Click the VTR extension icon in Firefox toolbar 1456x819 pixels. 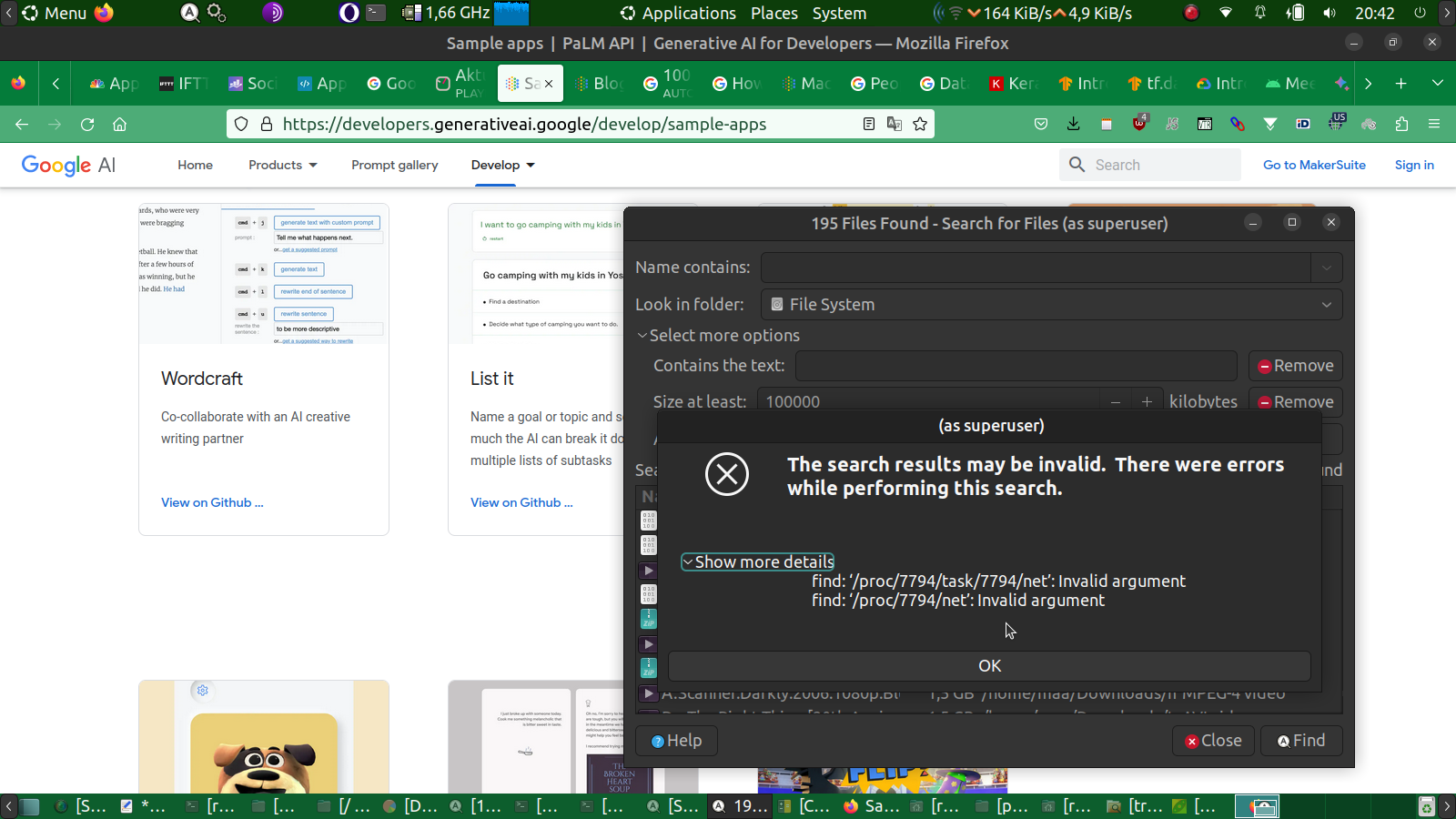tap(1205, 124)
